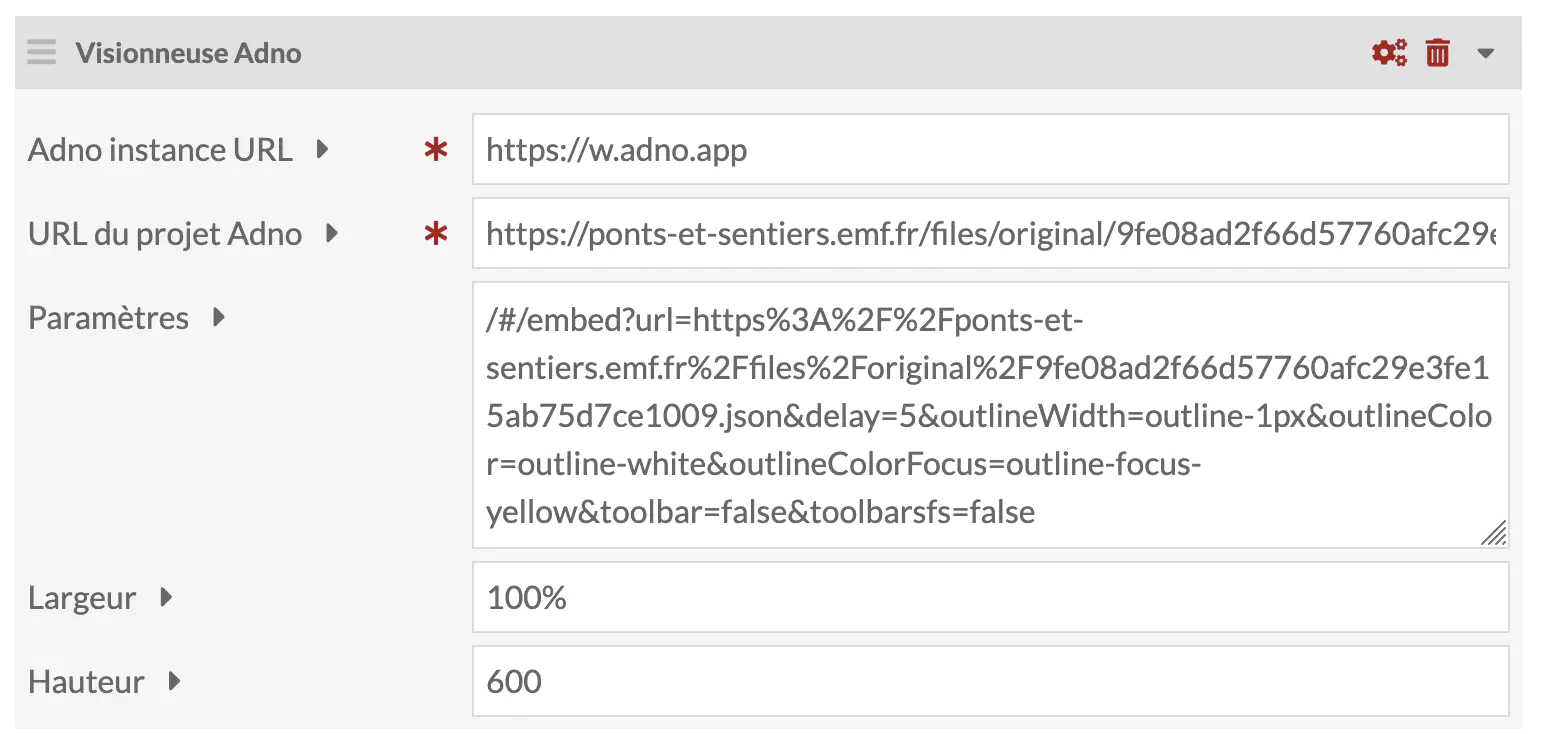Click inside the Paramètres text area
The image size is (1542, 734).
coord(990,415)
